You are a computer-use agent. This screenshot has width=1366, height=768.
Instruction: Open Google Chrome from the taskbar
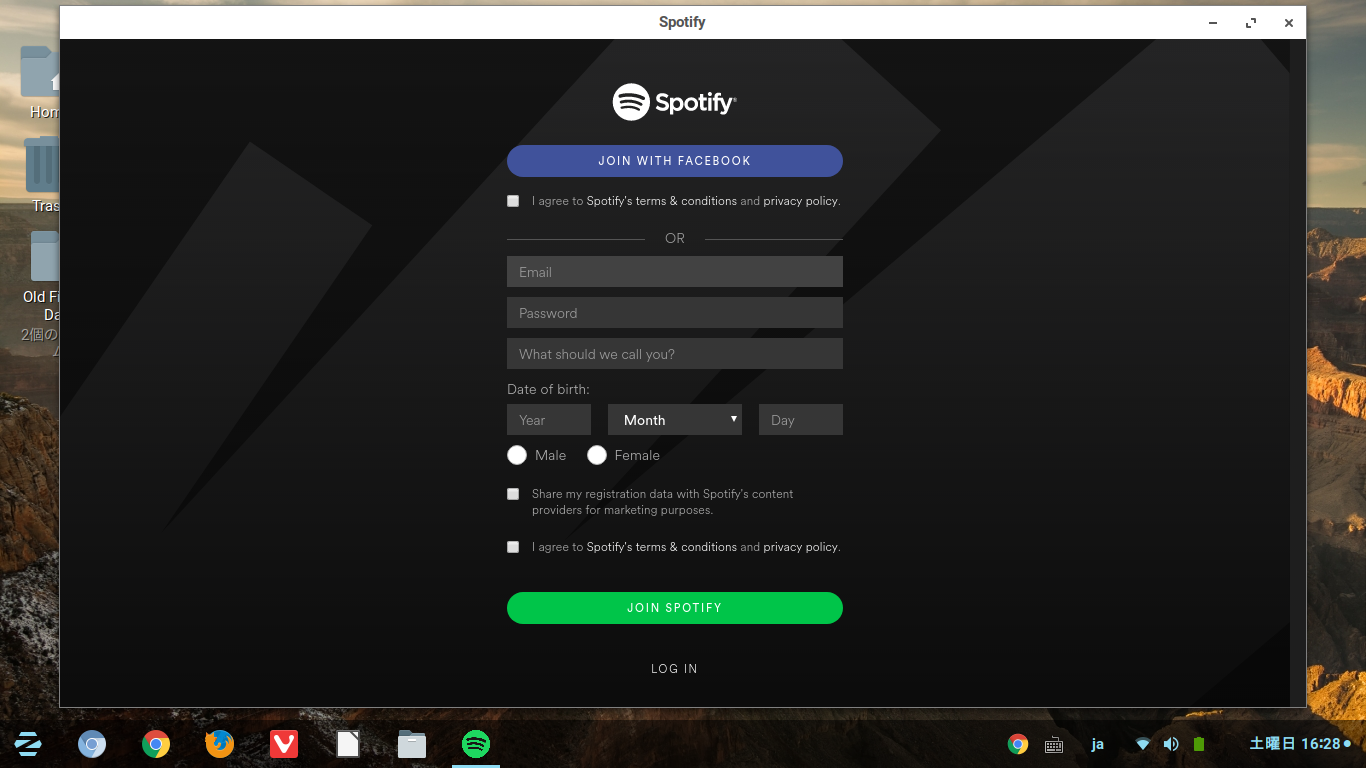click(x=156, y=744)
